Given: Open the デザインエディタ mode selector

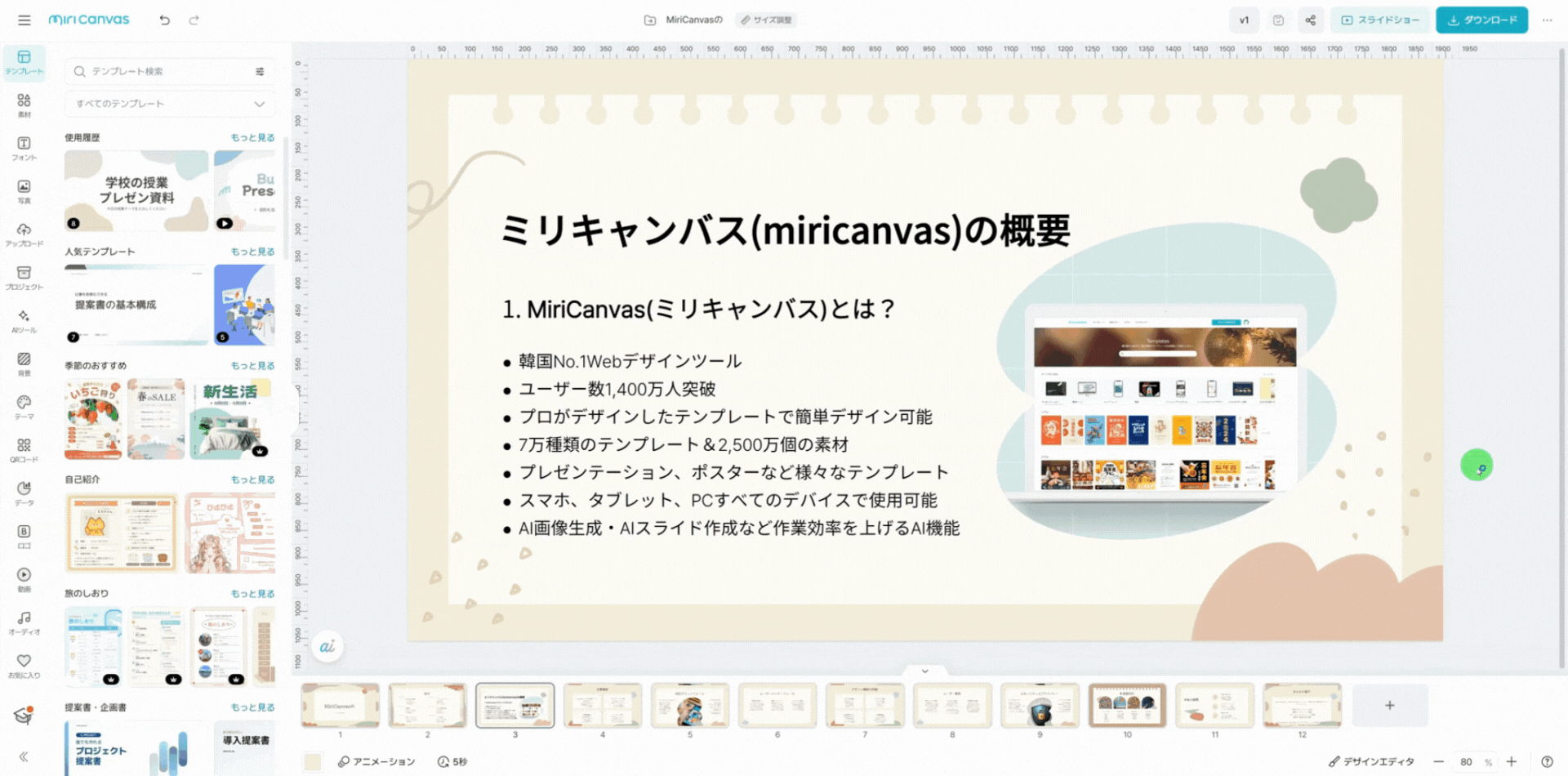Looking at the screenshot, I should [1371, 761].
